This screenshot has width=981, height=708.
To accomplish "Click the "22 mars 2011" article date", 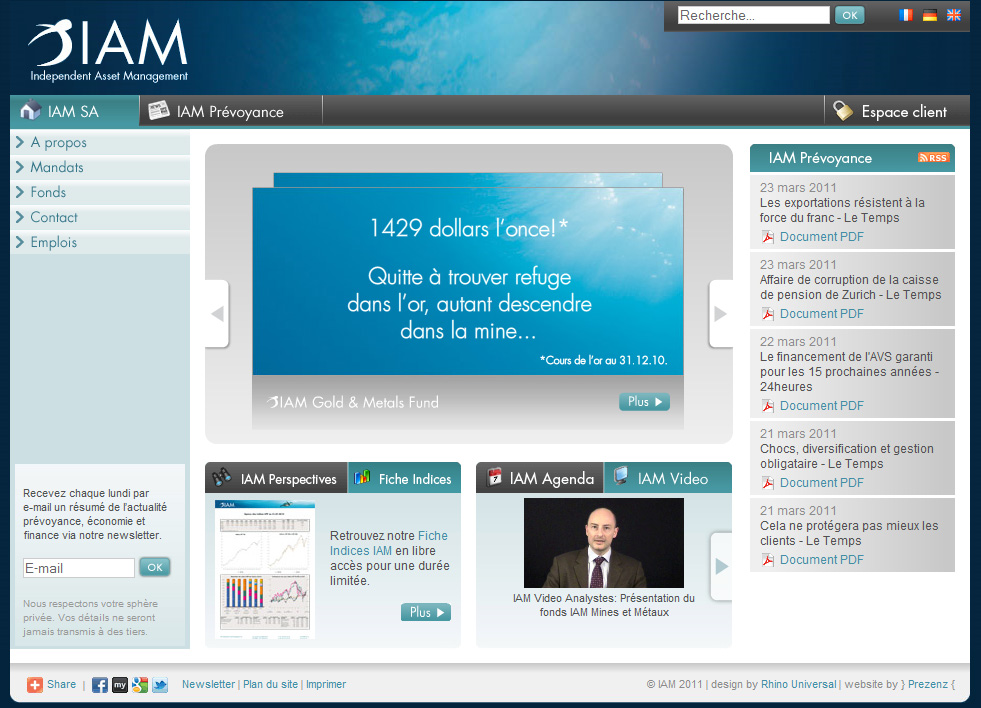I will 798,341.
